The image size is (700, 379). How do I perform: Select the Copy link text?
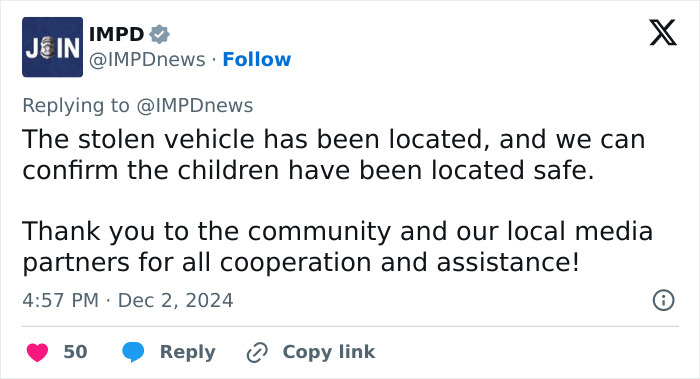[x=329, y=352]
